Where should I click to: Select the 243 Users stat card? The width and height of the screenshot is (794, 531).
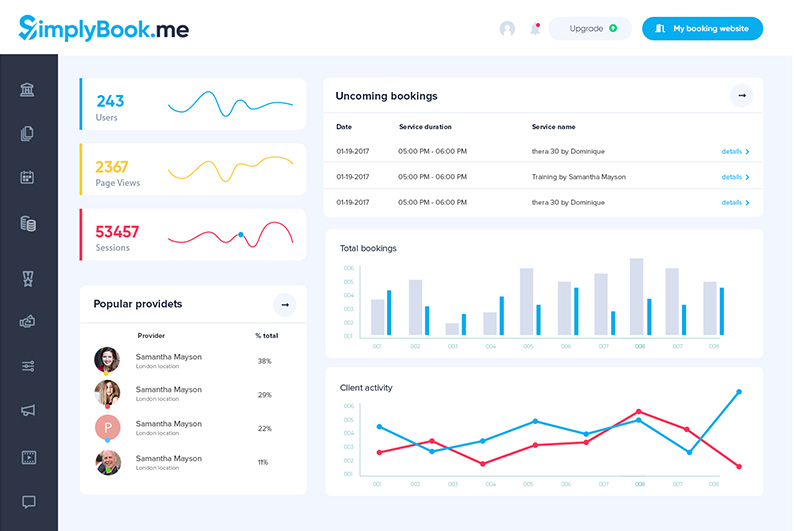click(193, 104)
